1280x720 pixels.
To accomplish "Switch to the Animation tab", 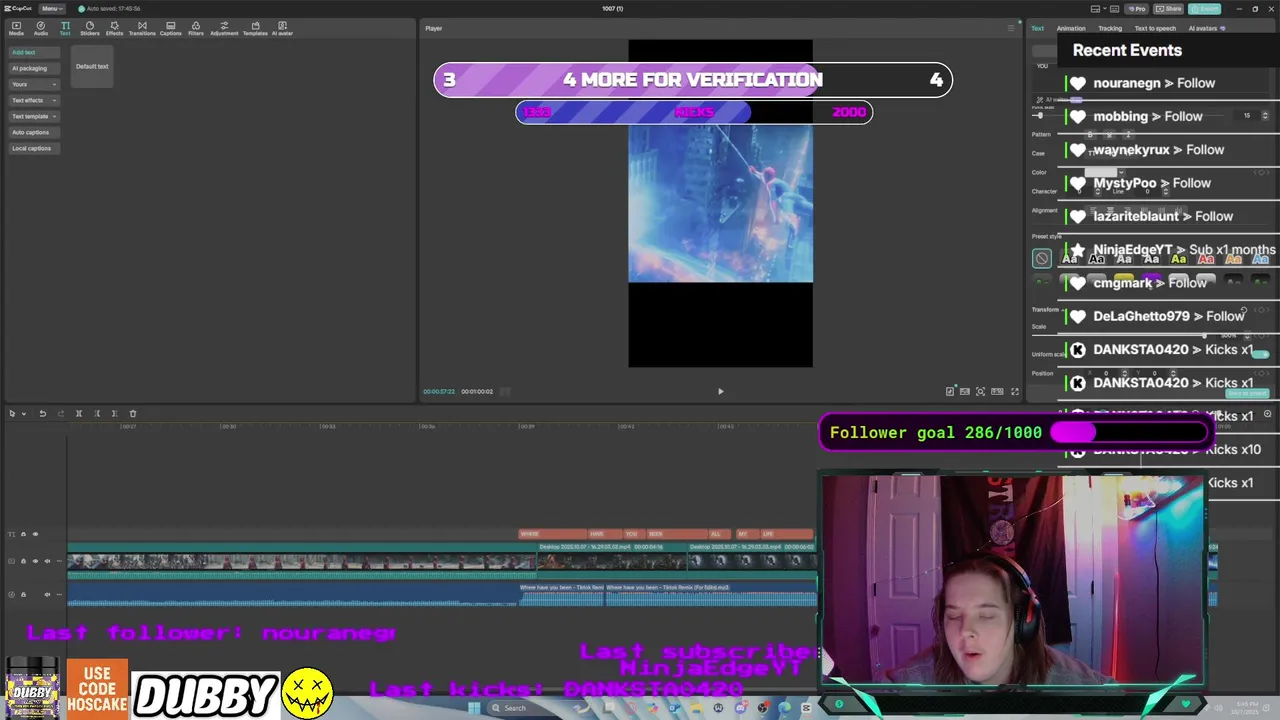I will (1071, 28).
